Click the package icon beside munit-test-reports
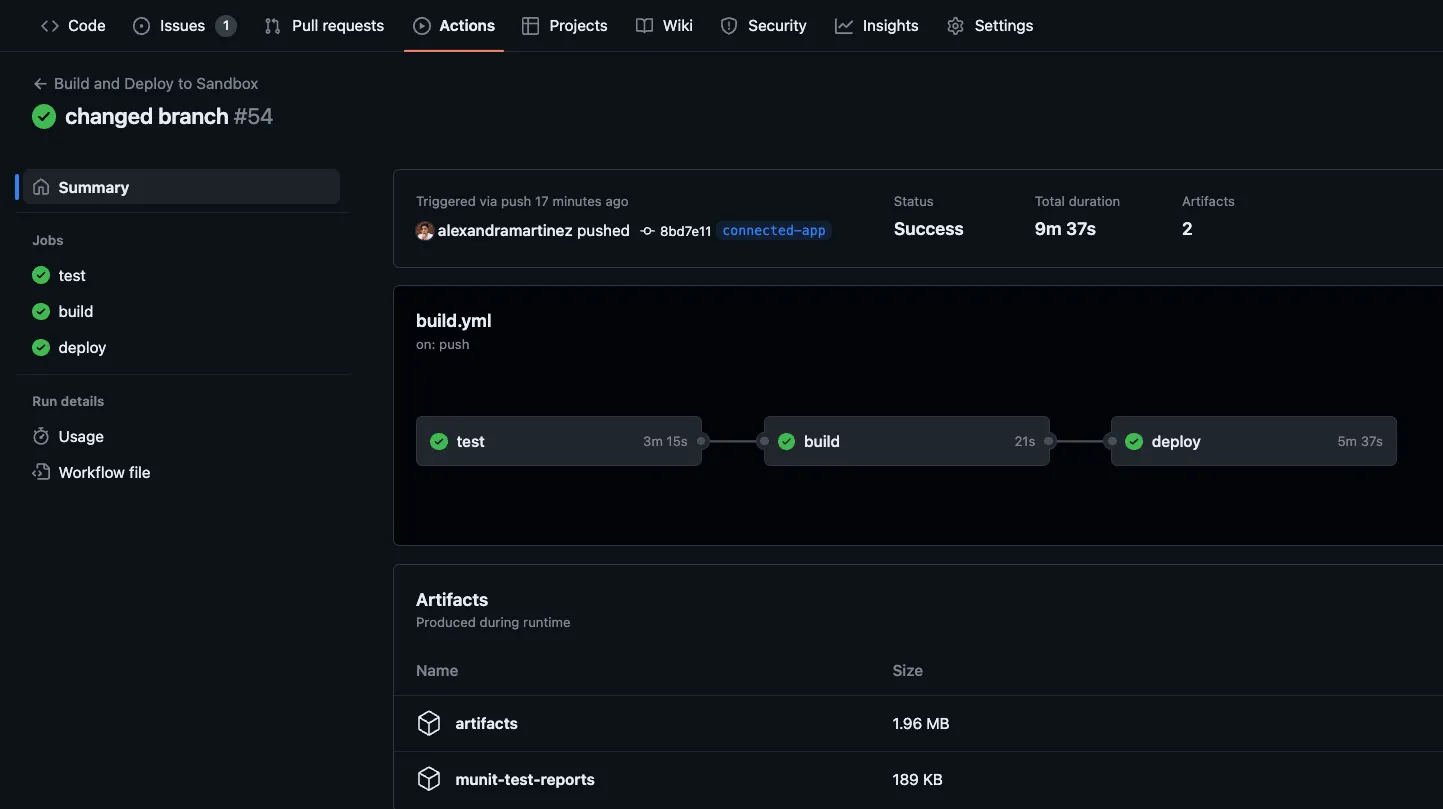Image resolution: width=1443 pixels, height=809 pixels. pyautogui.click(x=429, y=780)
